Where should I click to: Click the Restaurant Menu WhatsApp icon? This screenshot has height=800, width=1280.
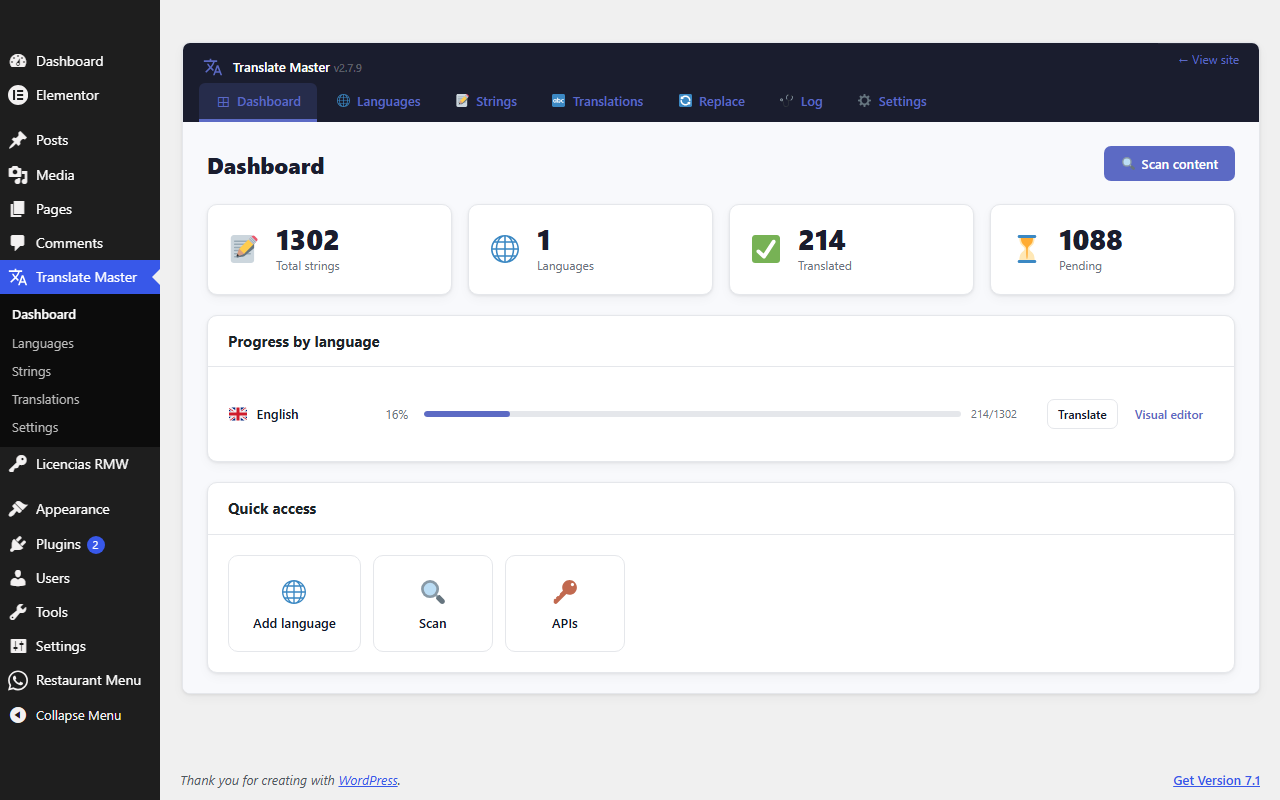tap(18, 680)
